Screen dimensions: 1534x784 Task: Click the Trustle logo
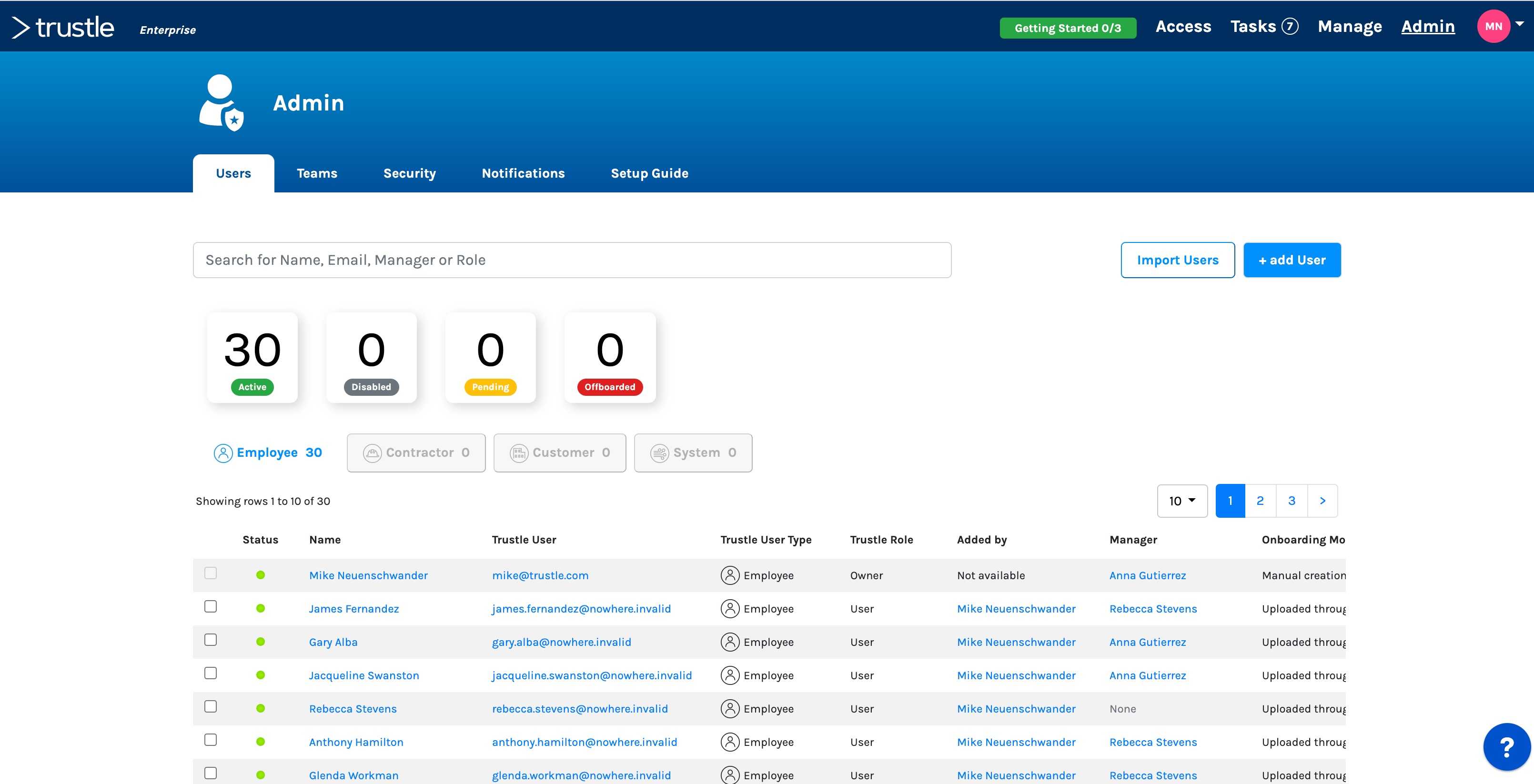click(x=62, y=27)
